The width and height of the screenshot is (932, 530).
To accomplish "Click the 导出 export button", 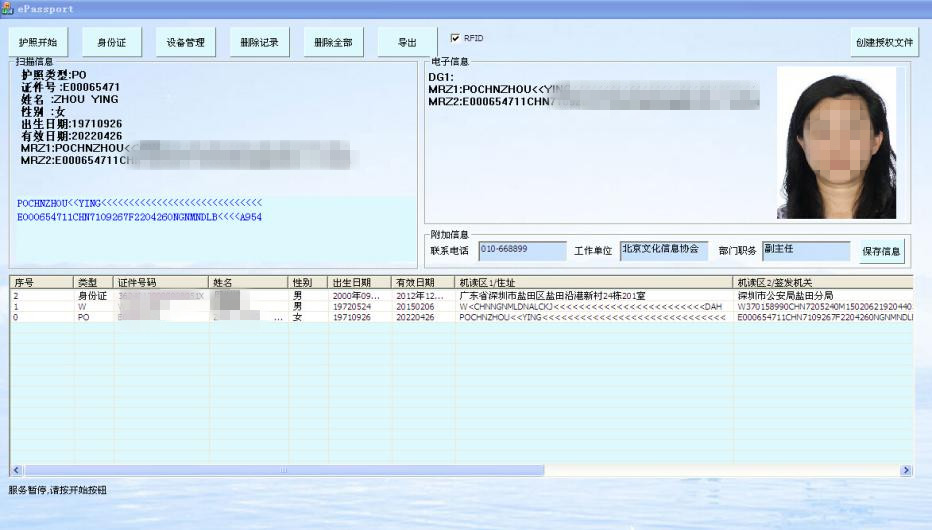I will [407, 43].
